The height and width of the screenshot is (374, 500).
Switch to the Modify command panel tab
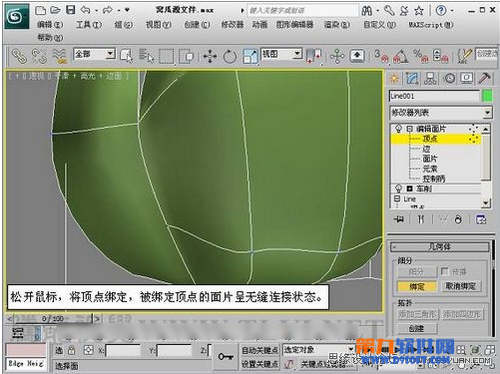(x=412, y=78)
